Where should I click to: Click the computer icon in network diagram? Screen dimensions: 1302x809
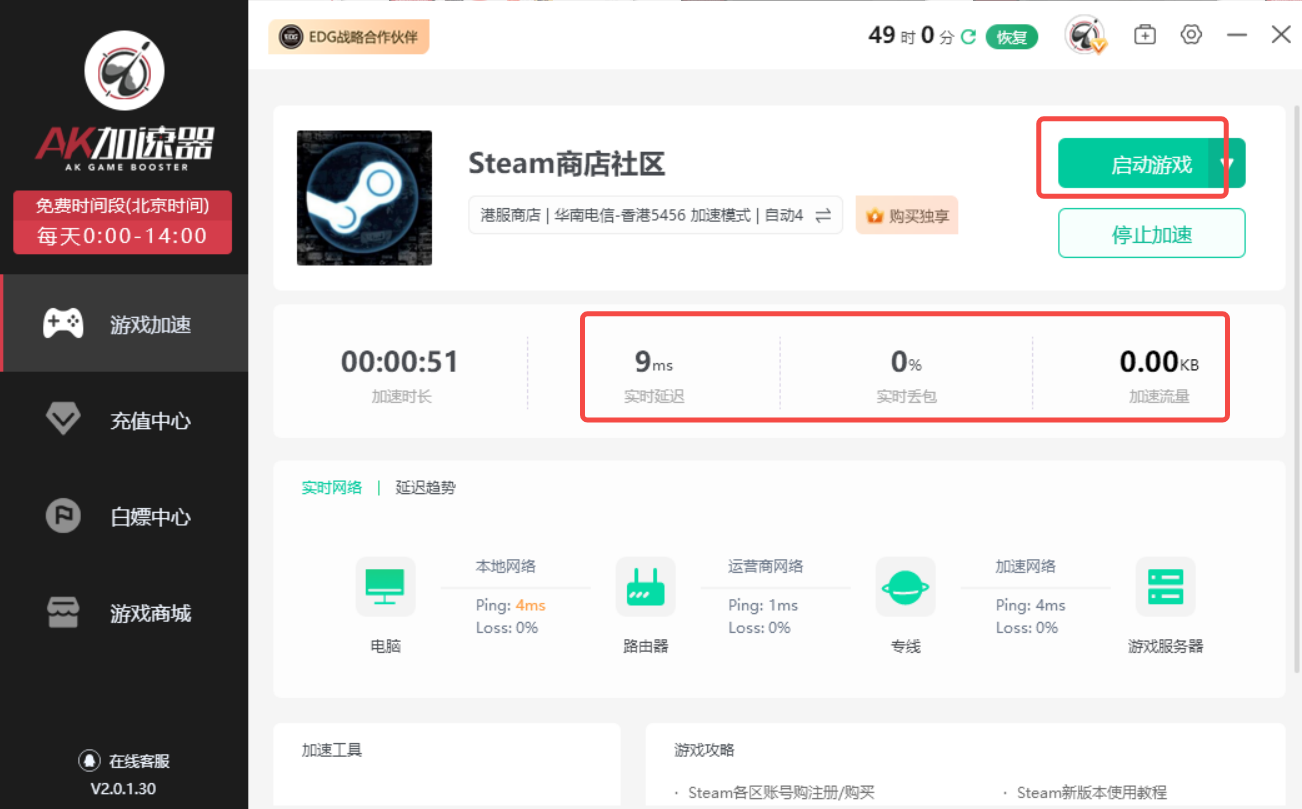coord(385,586)
